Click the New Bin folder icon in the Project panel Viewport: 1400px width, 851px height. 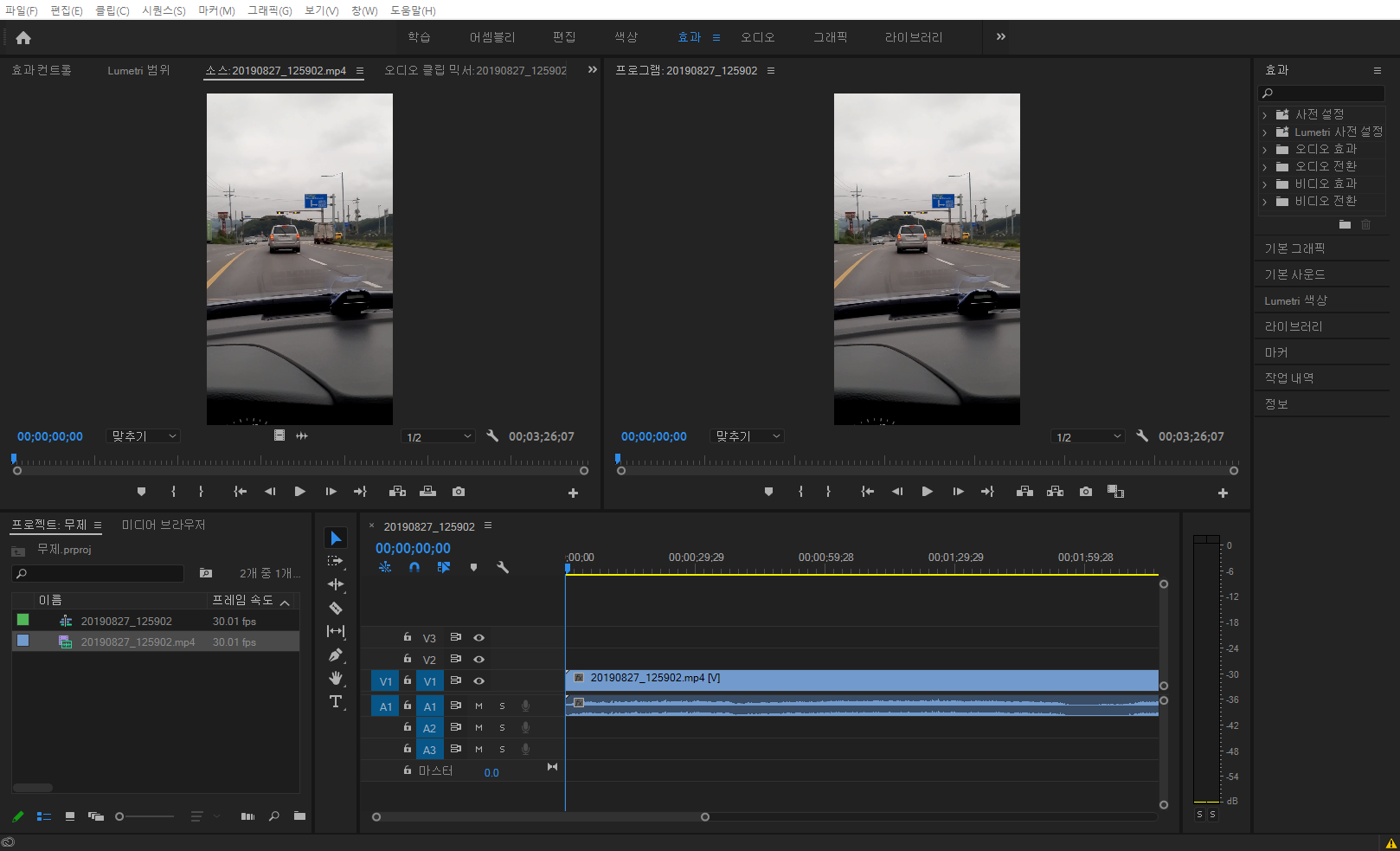299,816
